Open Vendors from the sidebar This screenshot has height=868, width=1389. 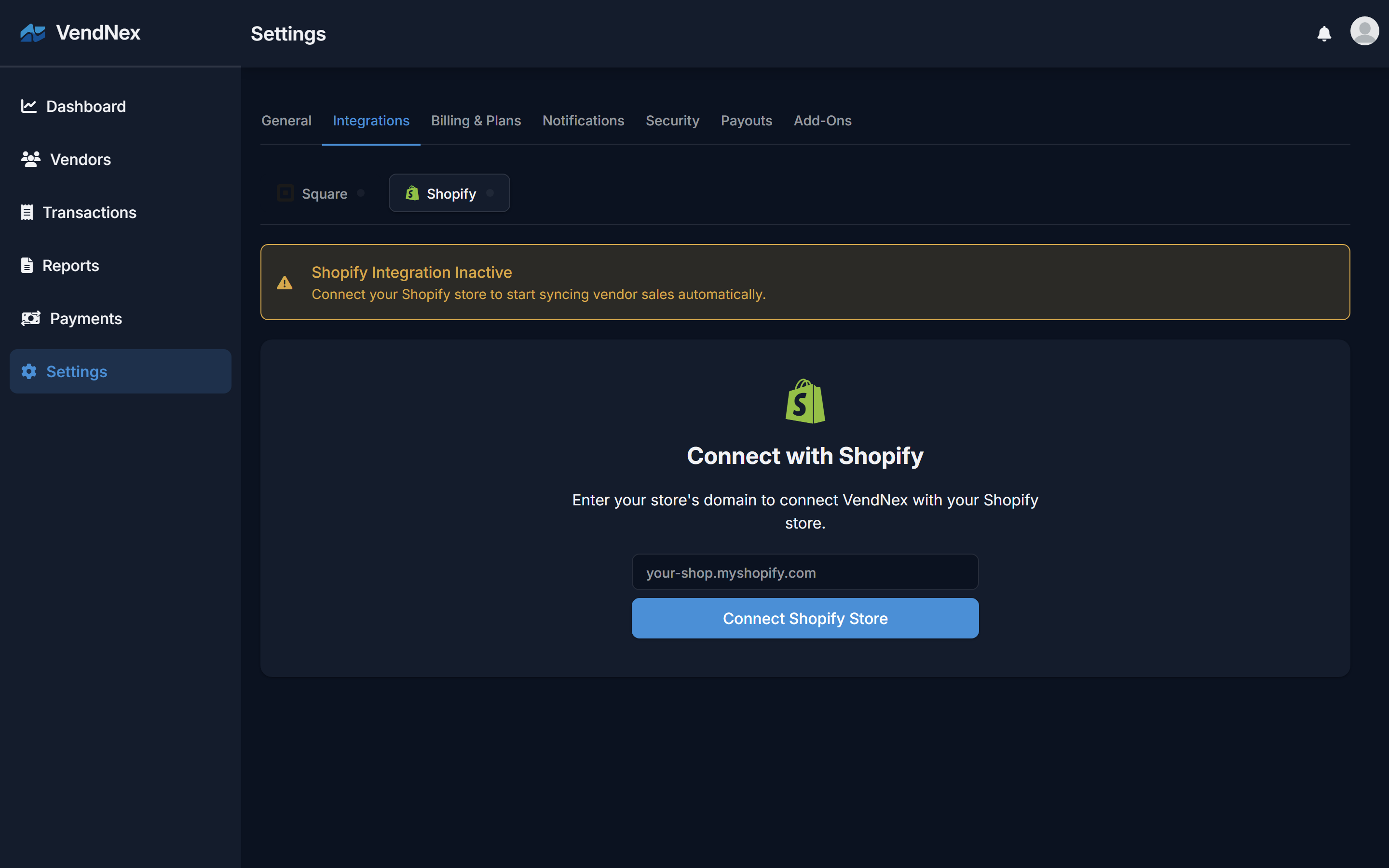[121, 159]
